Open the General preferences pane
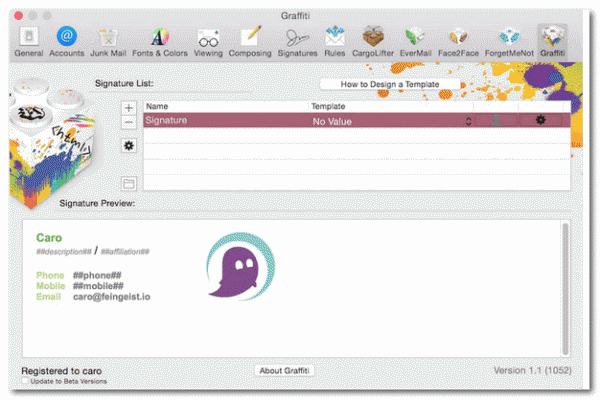The width and height of the screenshot is (600, 400). coord(29,42)
